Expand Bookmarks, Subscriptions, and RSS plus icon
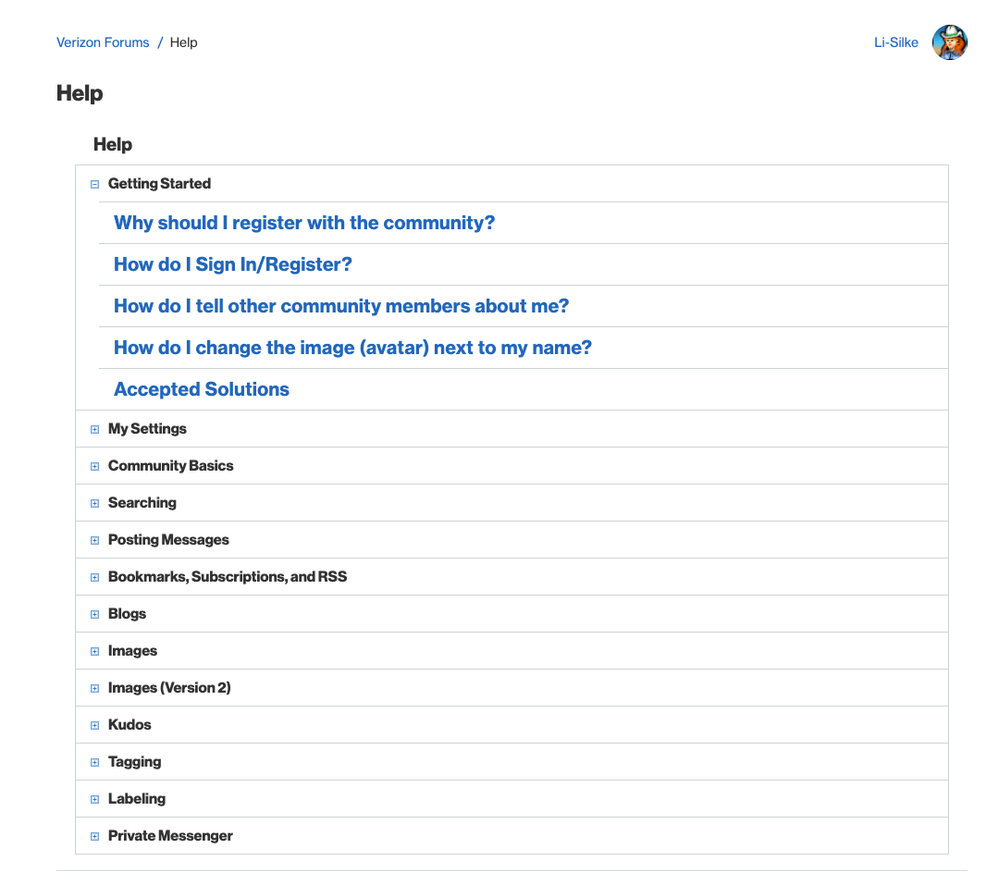 click(x=95, y=577)
